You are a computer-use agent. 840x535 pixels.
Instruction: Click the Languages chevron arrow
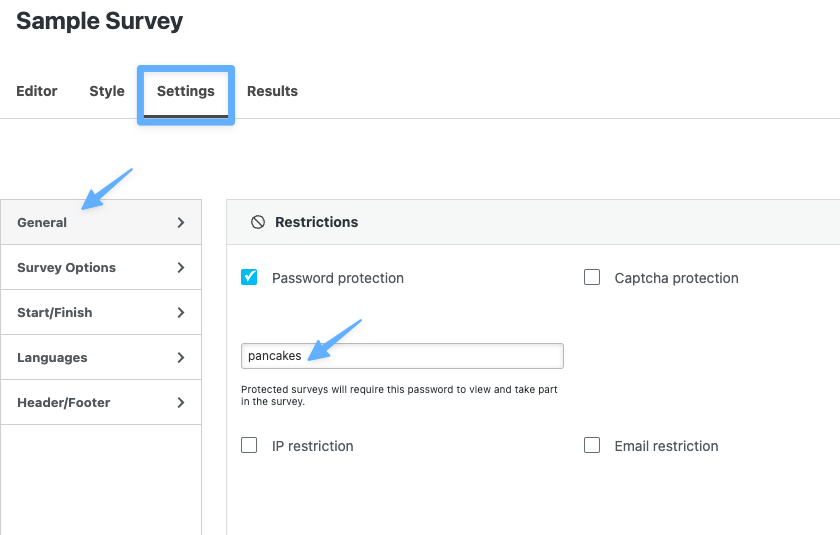181,358
